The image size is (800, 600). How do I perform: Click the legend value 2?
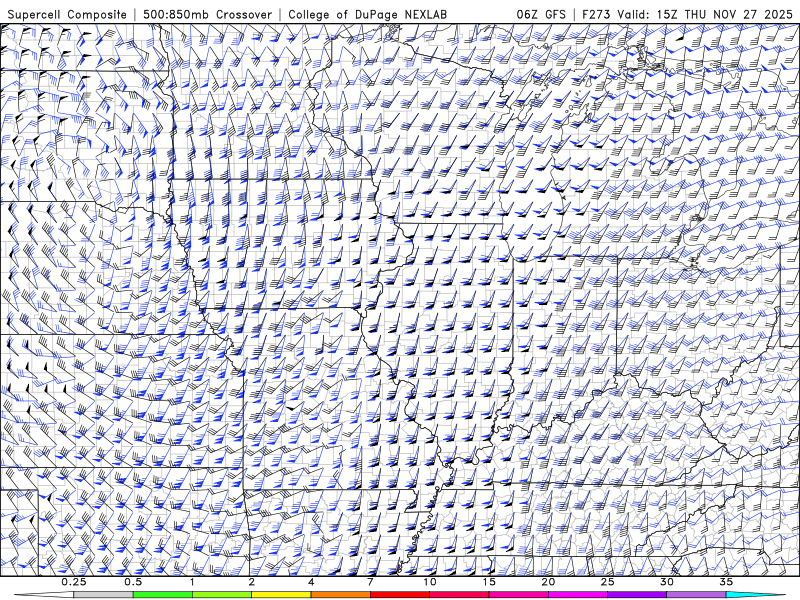point(252,582)
